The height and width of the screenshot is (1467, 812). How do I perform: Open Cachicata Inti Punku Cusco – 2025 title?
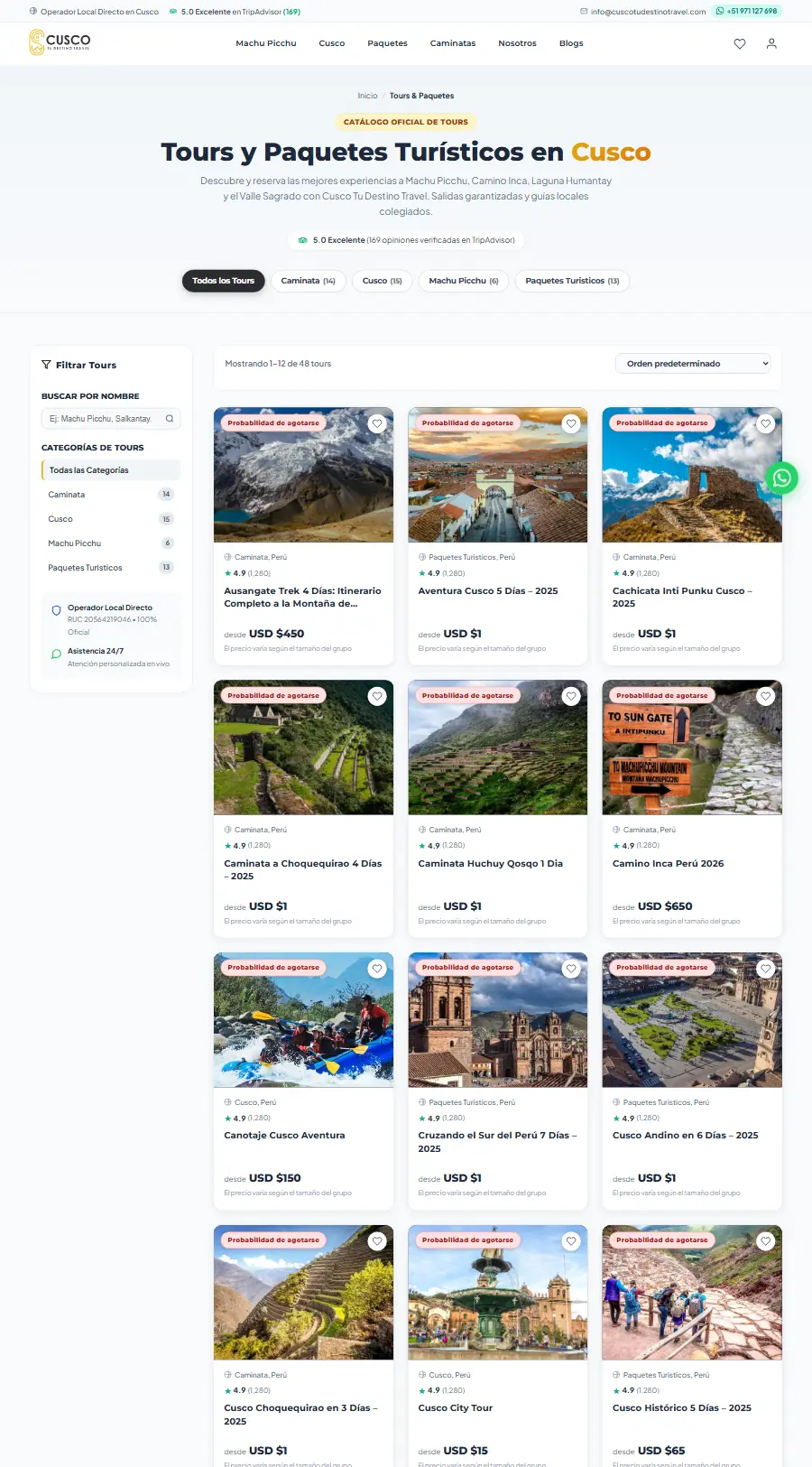682,598
